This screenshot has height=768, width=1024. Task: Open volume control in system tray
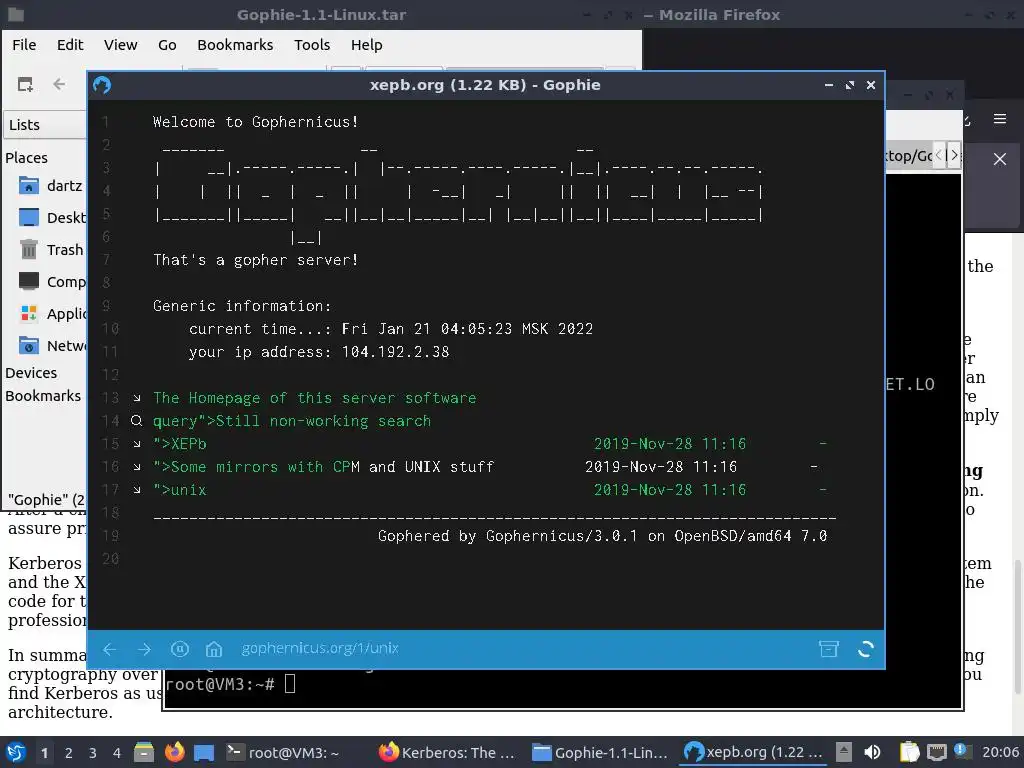point(872,752)
